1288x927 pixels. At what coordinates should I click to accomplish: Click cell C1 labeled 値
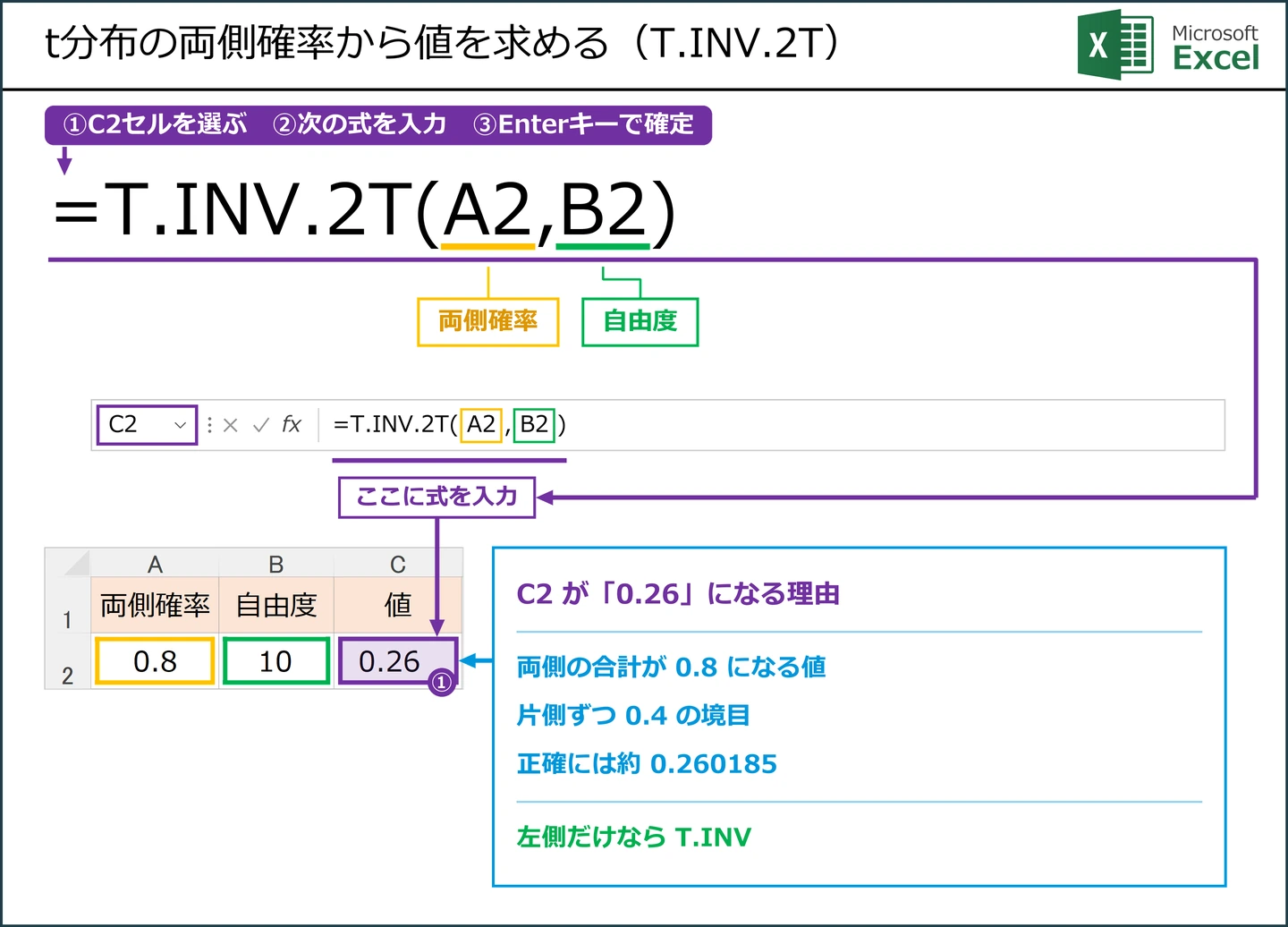tap(398, 606)
